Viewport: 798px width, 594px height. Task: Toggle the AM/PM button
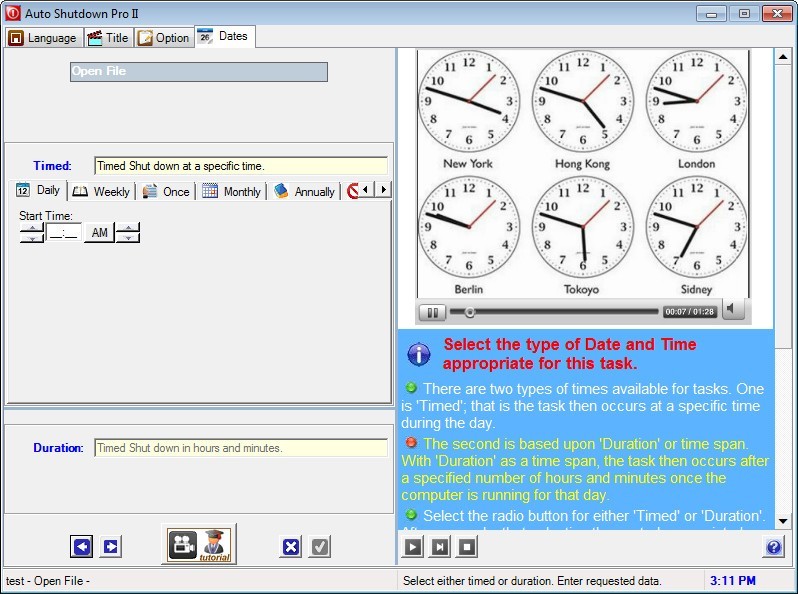tap(99, 233)
